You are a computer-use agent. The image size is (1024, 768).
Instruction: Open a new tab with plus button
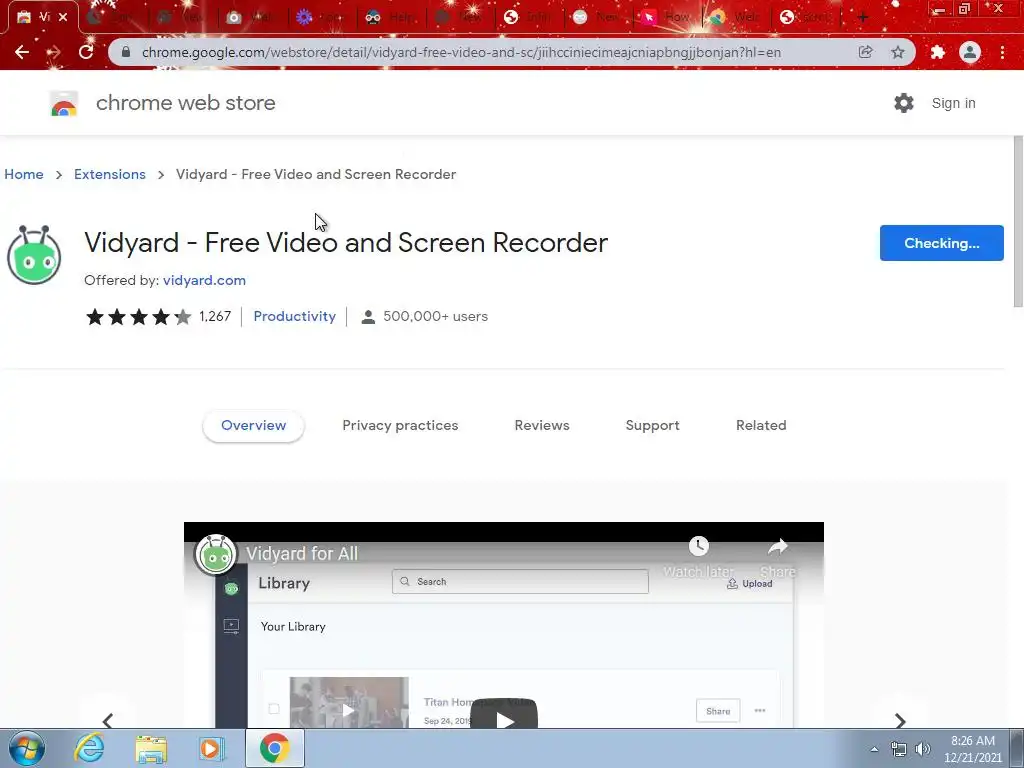(x=863, y=17)
